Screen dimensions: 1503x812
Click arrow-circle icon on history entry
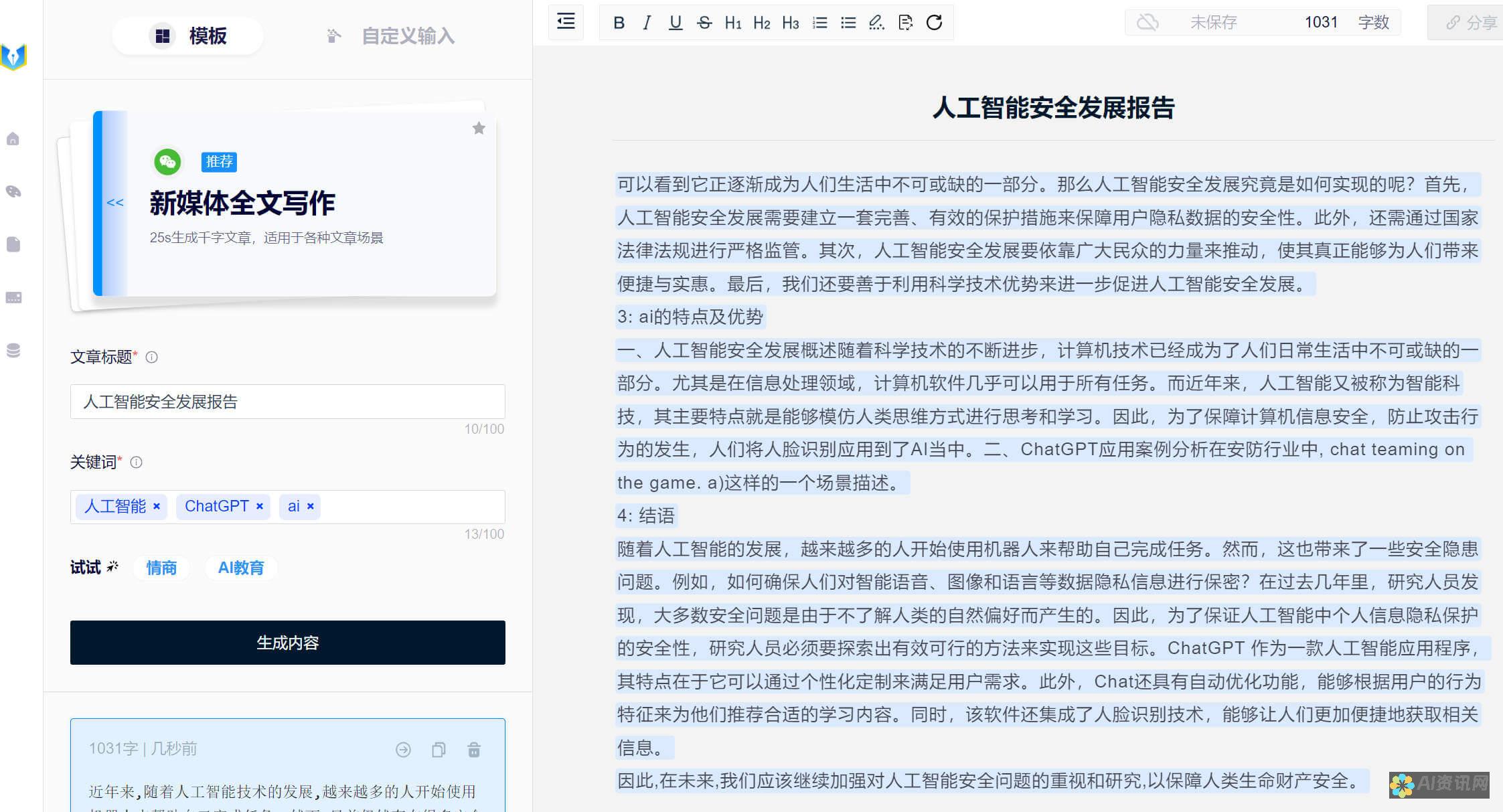pos(403,750)
